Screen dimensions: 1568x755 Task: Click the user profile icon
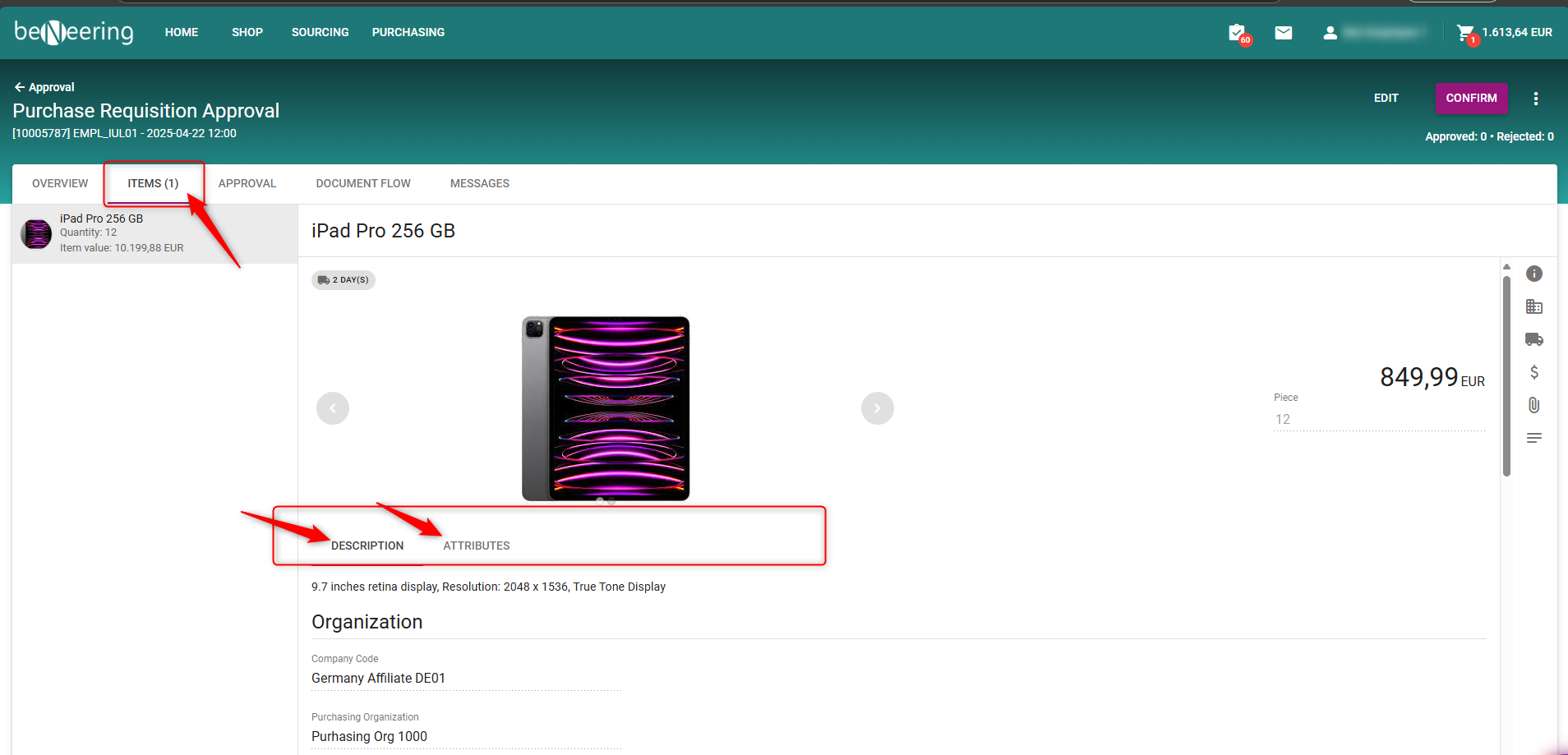(1330, 33)
